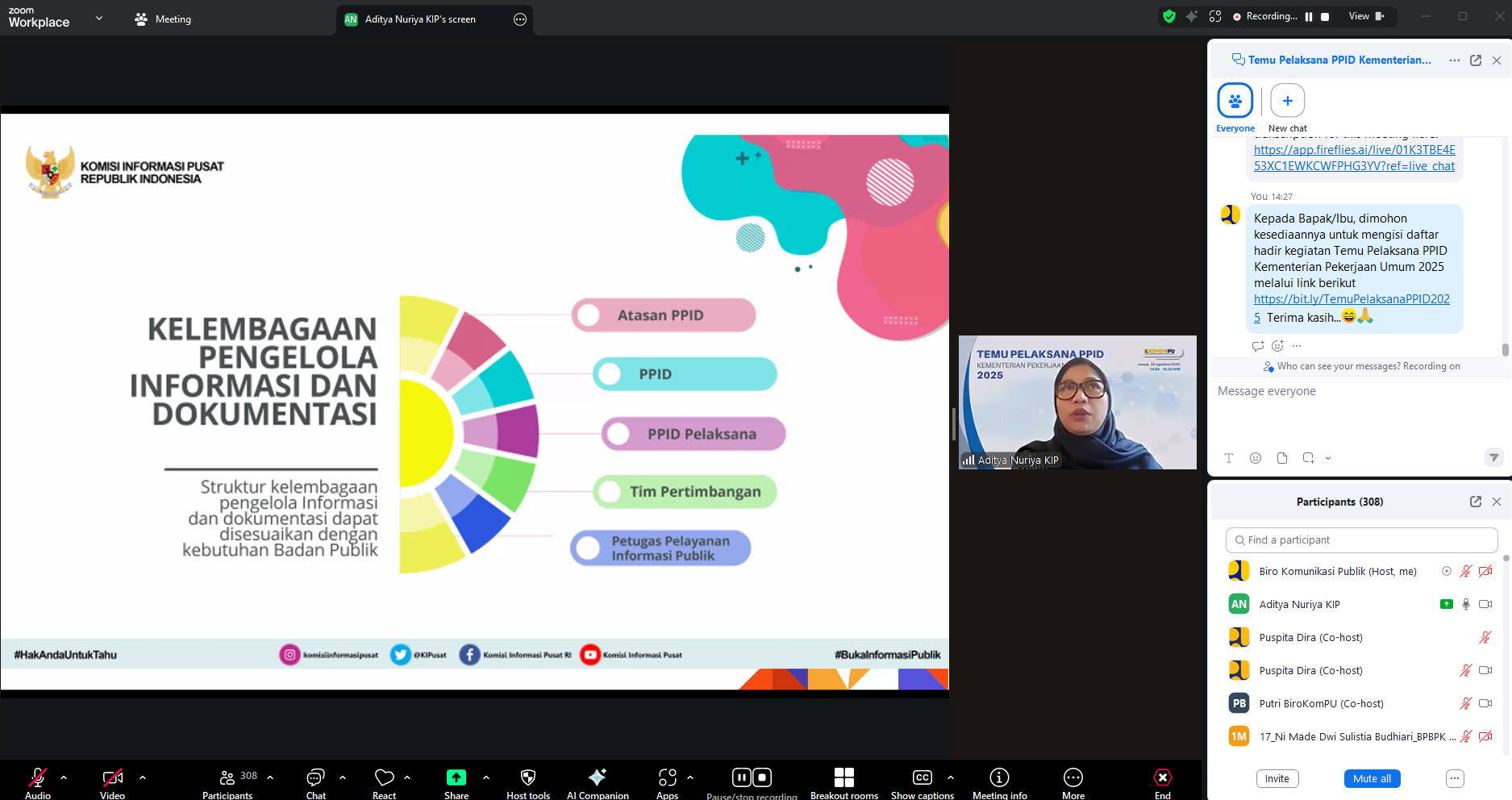Toggle Putri BiroKomPU's muted microphone icon
1512x800 pixels.
click(x=1466, y=703)
